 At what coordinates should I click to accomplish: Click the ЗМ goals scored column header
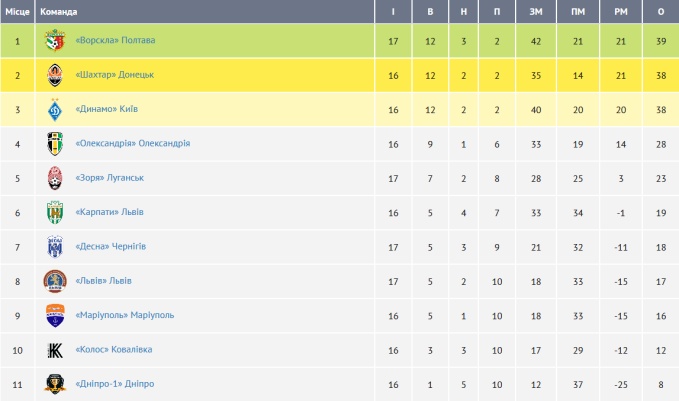coord(536,11)
